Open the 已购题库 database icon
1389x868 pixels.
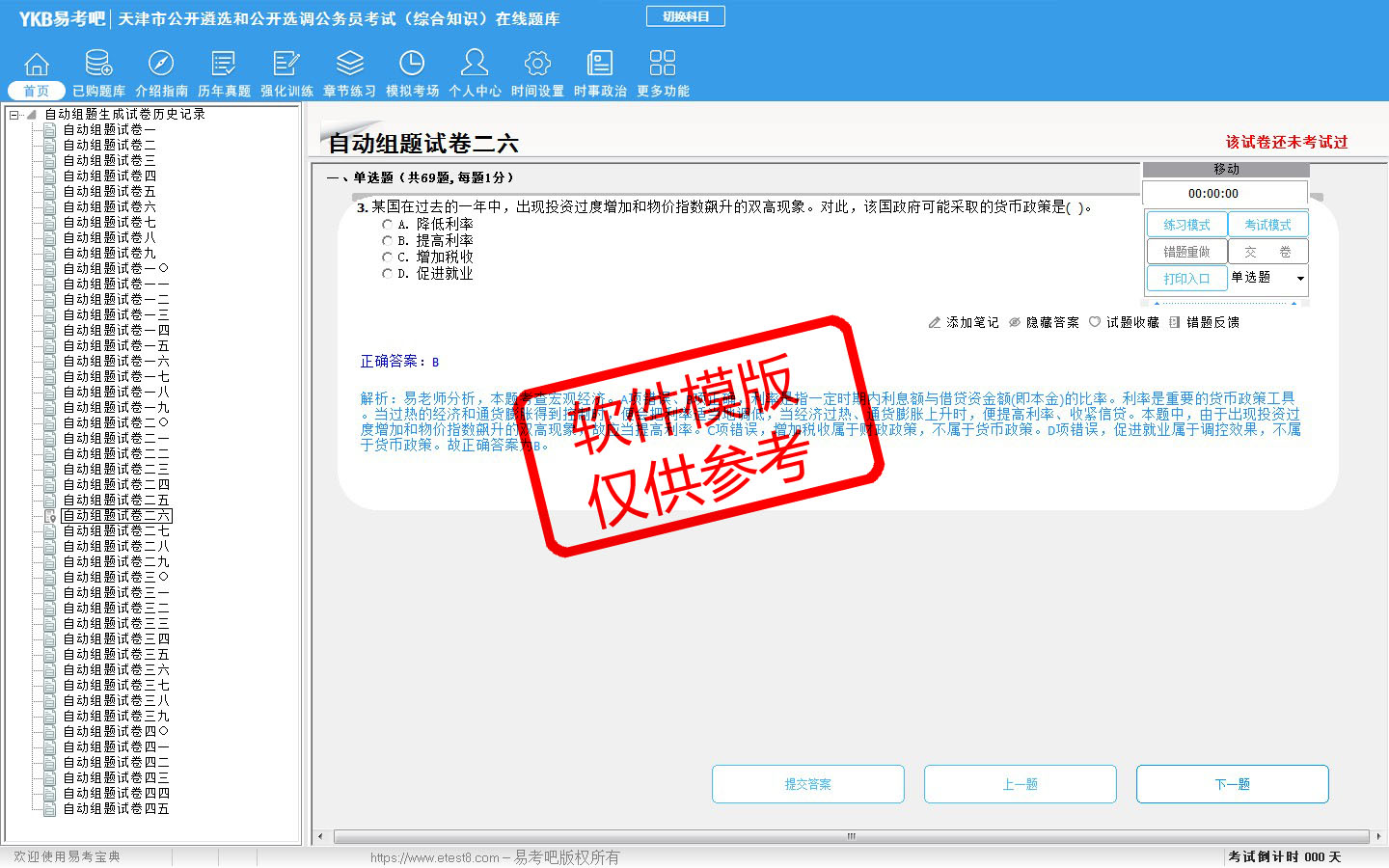[98, 65]
